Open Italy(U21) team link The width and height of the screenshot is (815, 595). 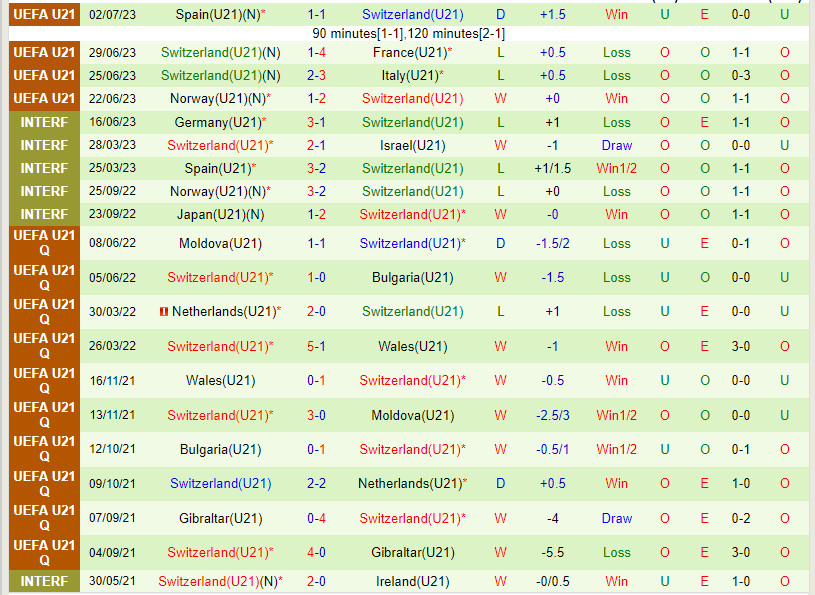click(413, 75)
